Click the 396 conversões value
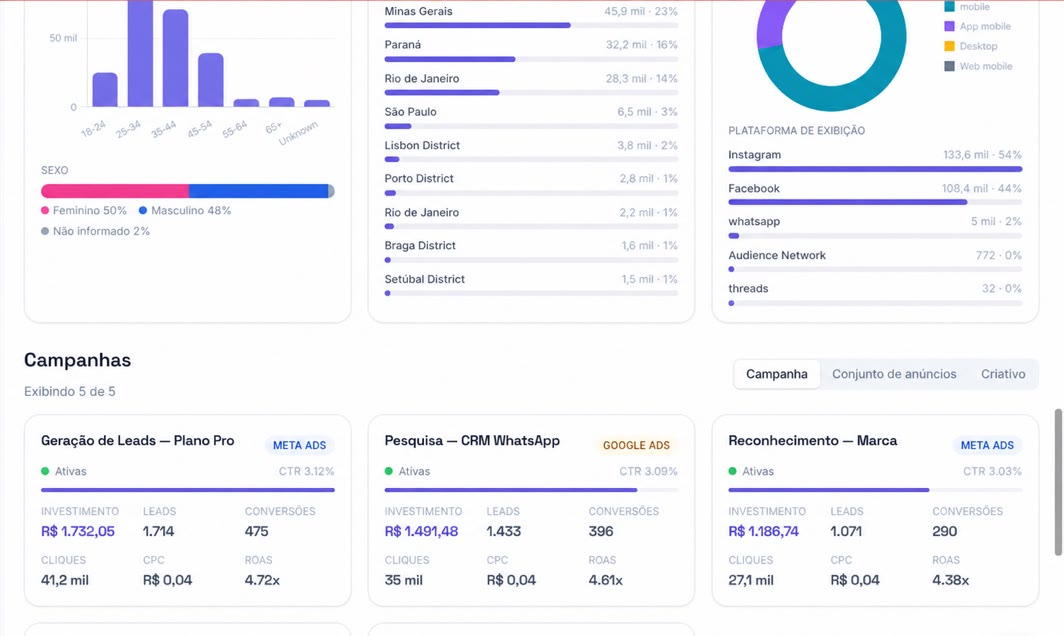This screenshot has height=636, width=1064. [601, 531]
